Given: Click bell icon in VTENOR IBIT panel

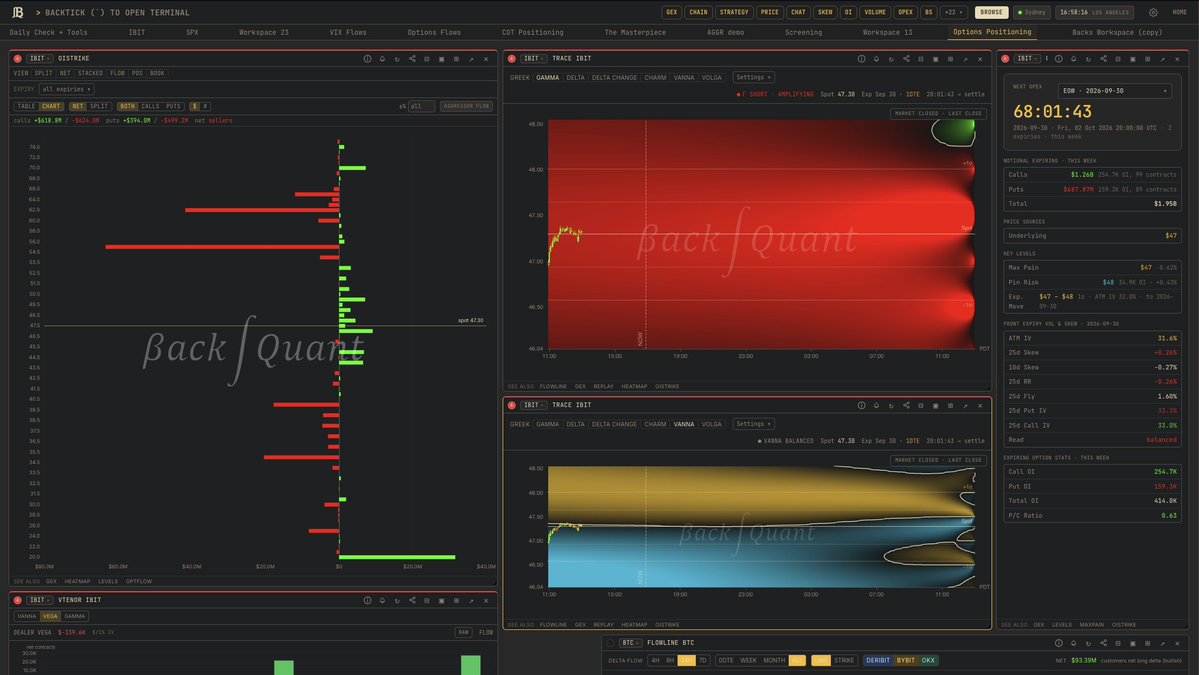Looking at the screenshot, I should pyautogui.click(x=382, y=600).
